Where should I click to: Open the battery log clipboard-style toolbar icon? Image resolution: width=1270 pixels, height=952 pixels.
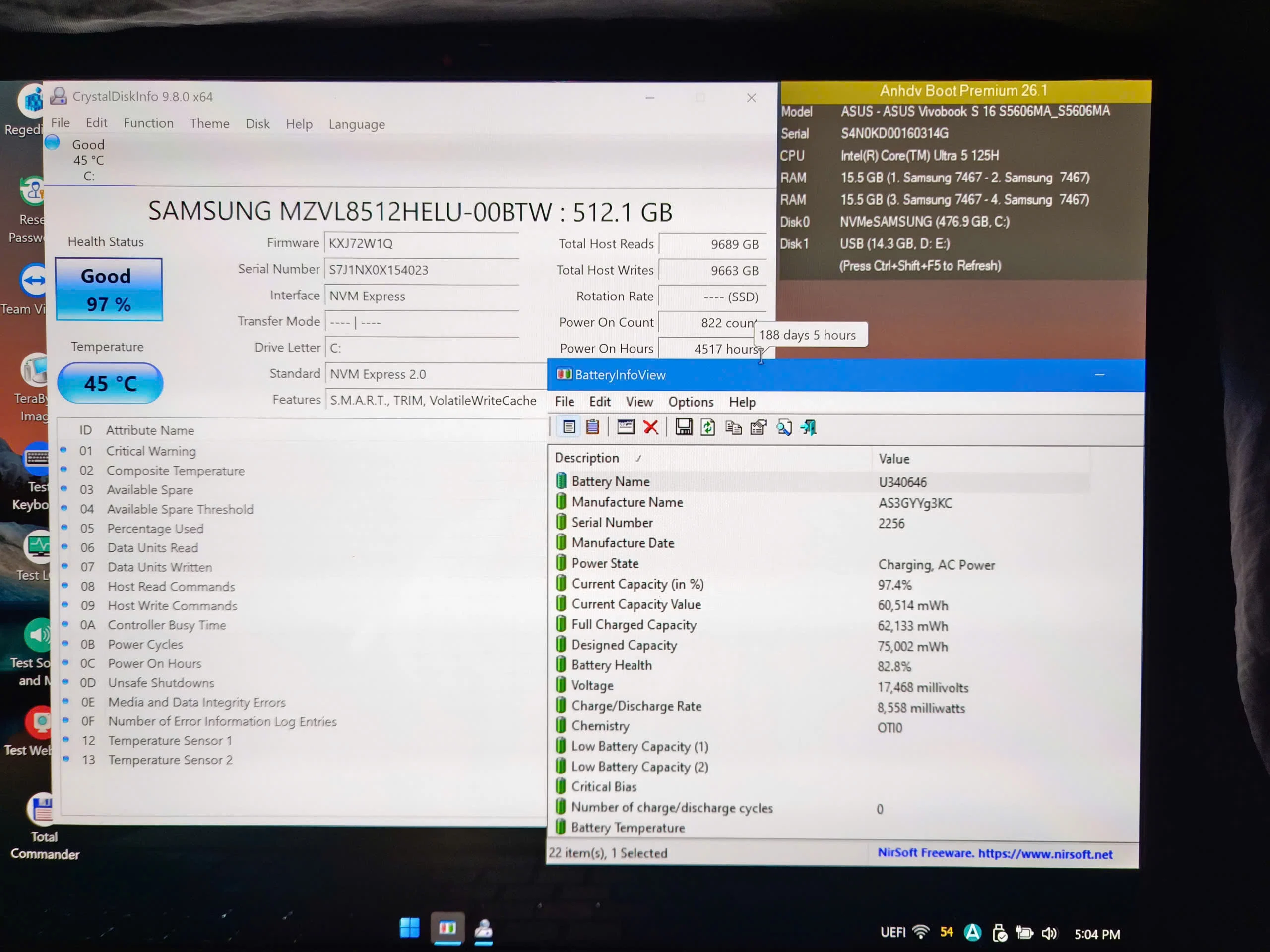pyautogui.click(x=592, y=427)
